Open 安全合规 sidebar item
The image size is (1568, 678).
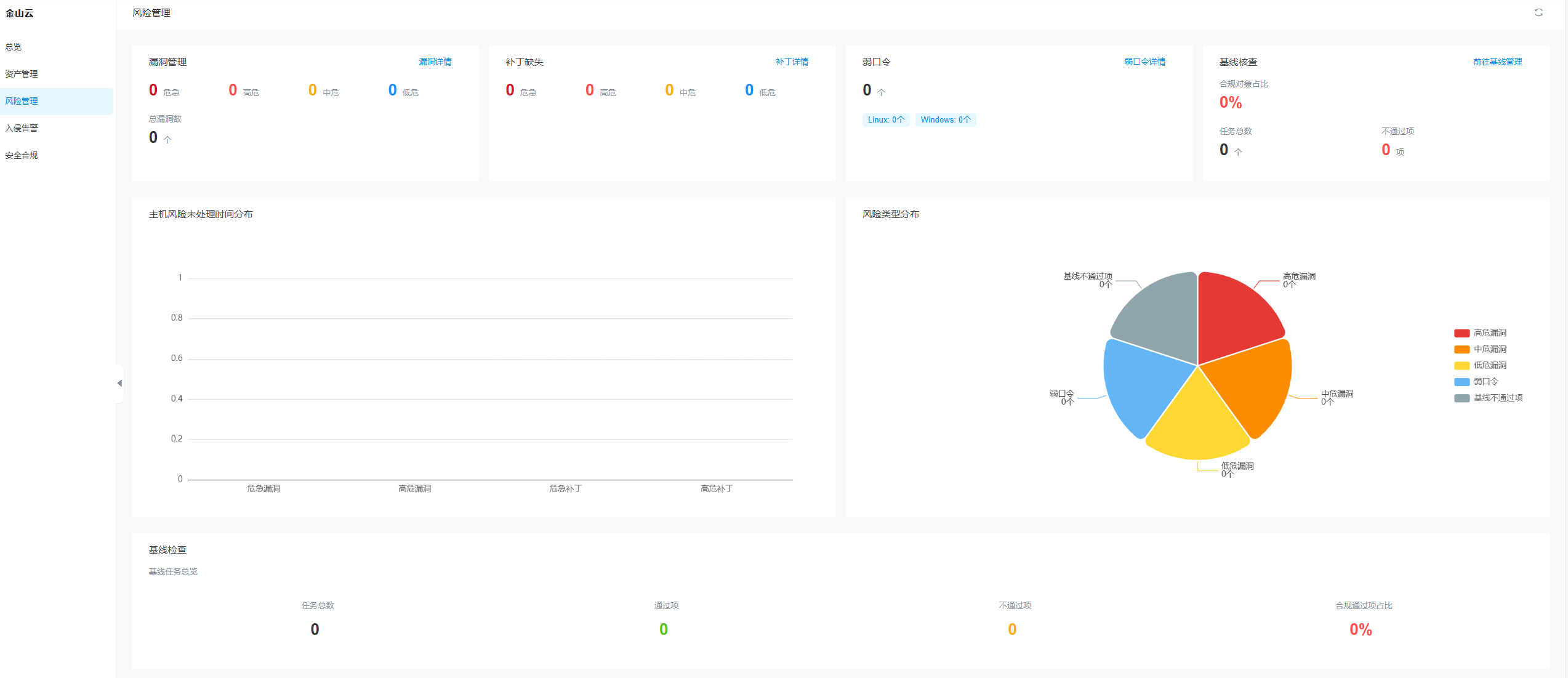coord(22,155)
